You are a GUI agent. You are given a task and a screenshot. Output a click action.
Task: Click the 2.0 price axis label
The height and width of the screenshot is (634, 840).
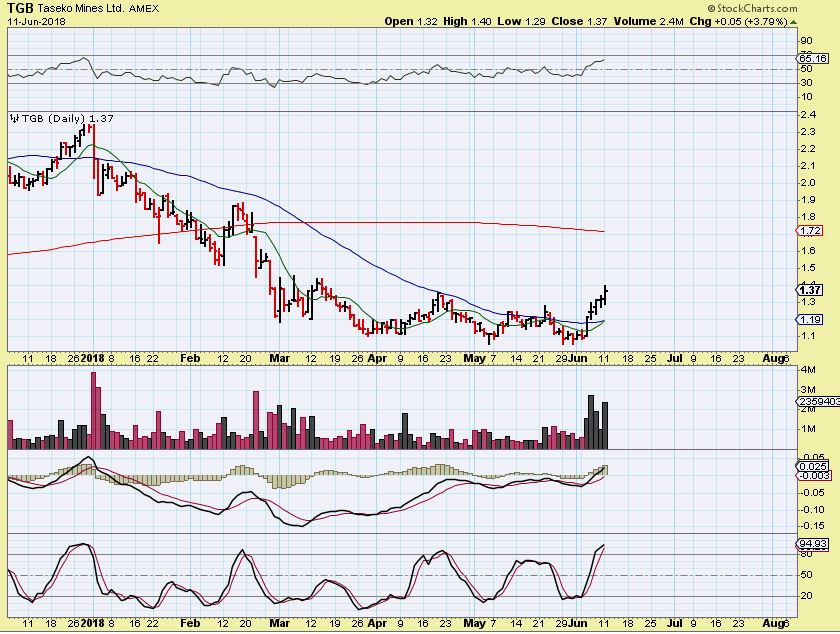click(808, 183)
